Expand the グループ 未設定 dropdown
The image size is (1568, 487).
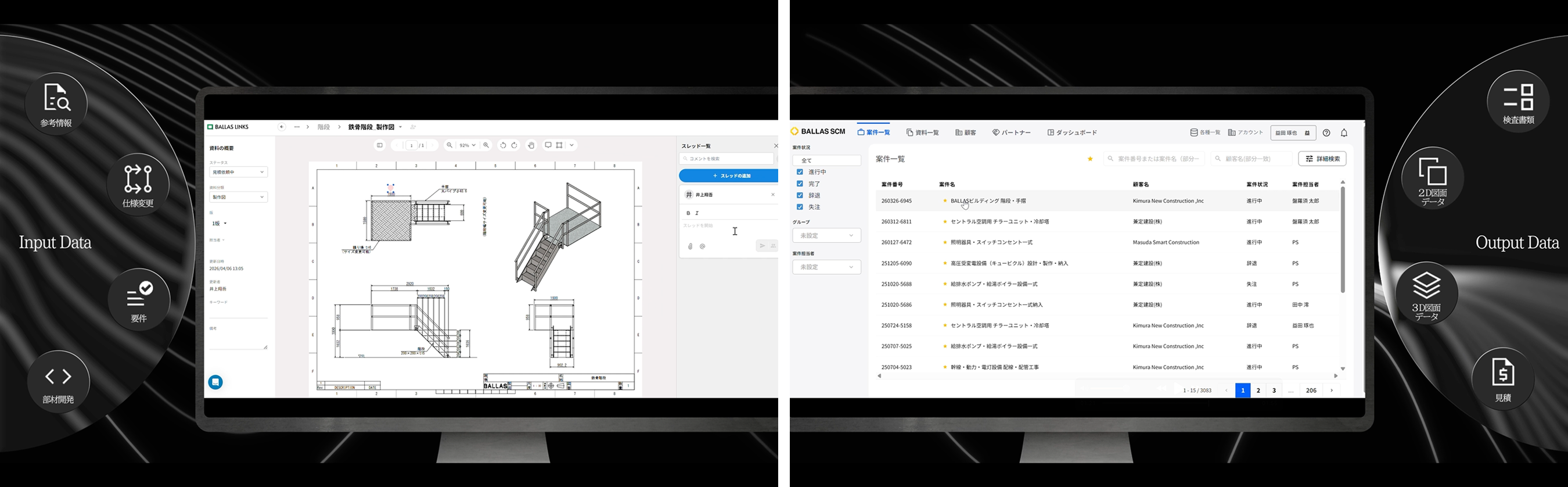click(826, 235)
